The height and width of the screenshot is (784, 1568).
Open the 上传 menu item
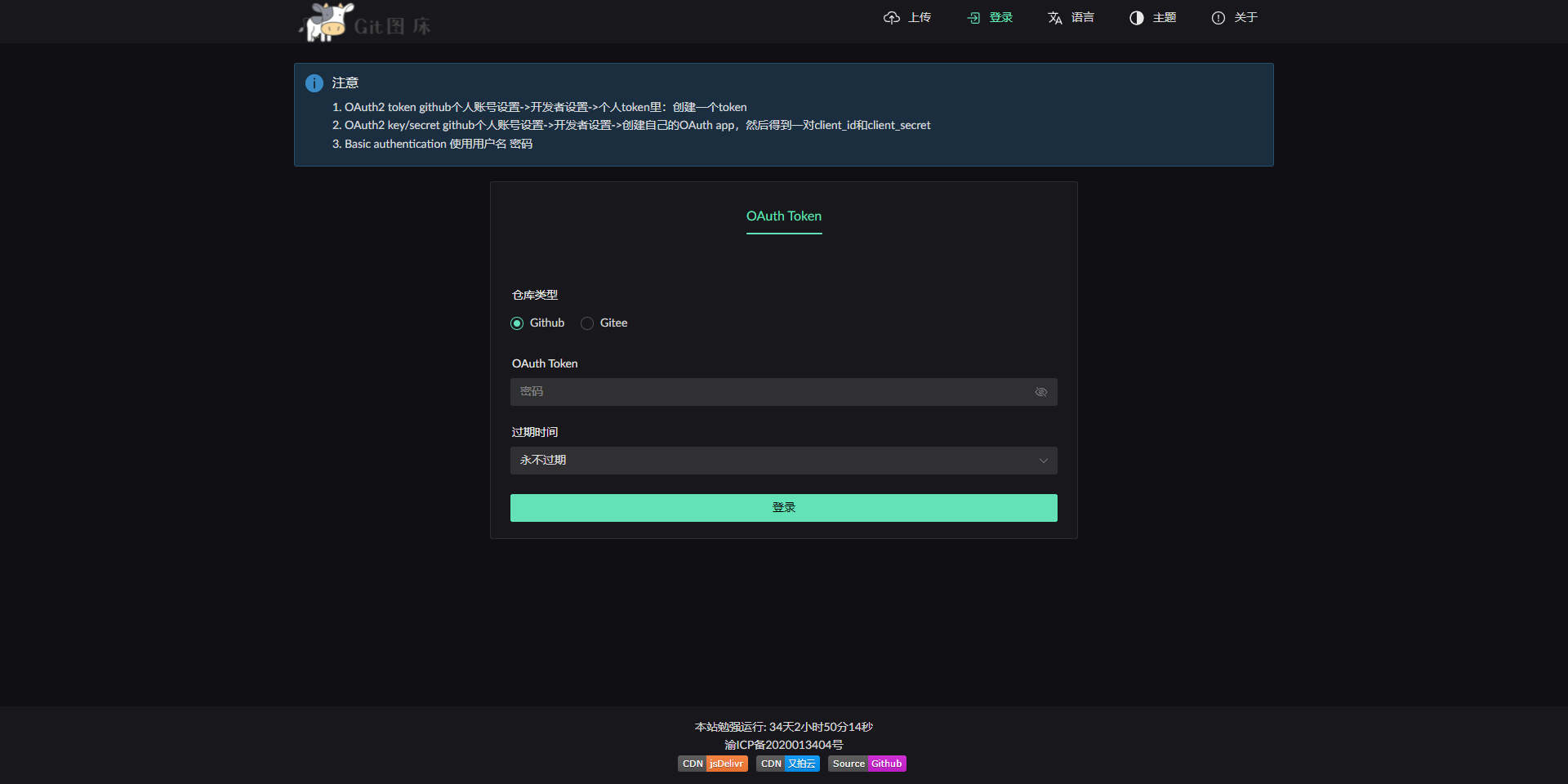tap(907, 18)
